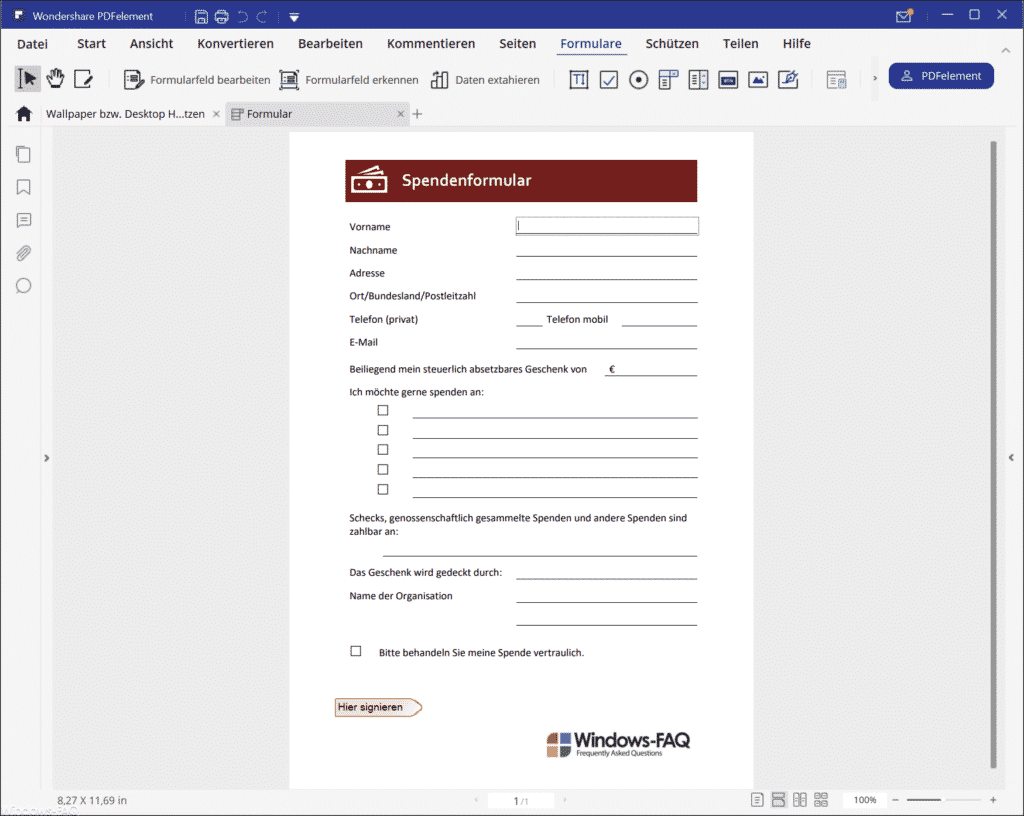Screen dimensions: 1024x816
Task: Open the quick access toolbar dropdown
Action: (294, 17)
